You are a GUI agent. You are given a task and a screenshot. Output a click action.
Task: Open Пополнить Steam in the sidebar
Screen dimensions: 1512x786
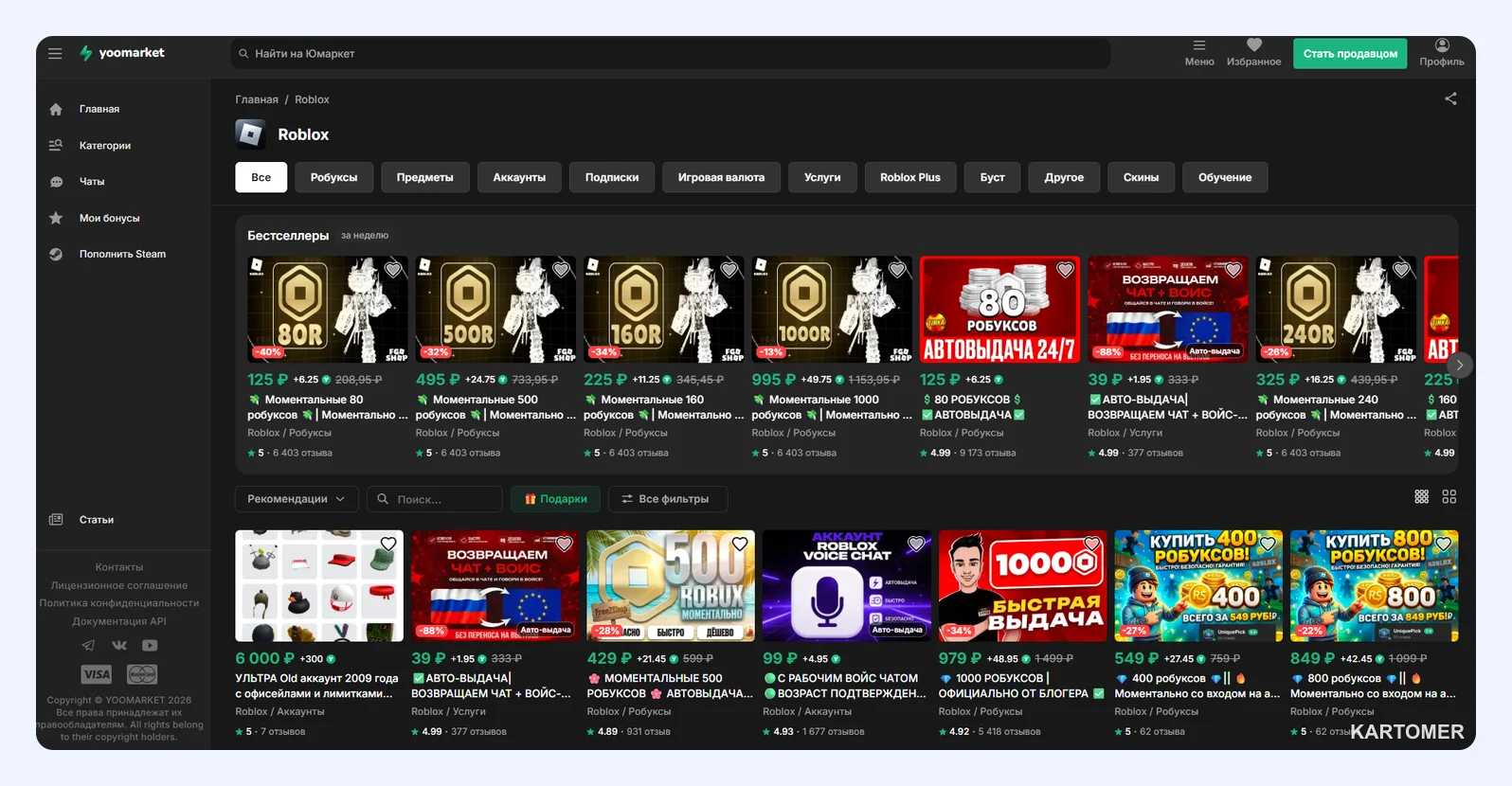point(123,254)
